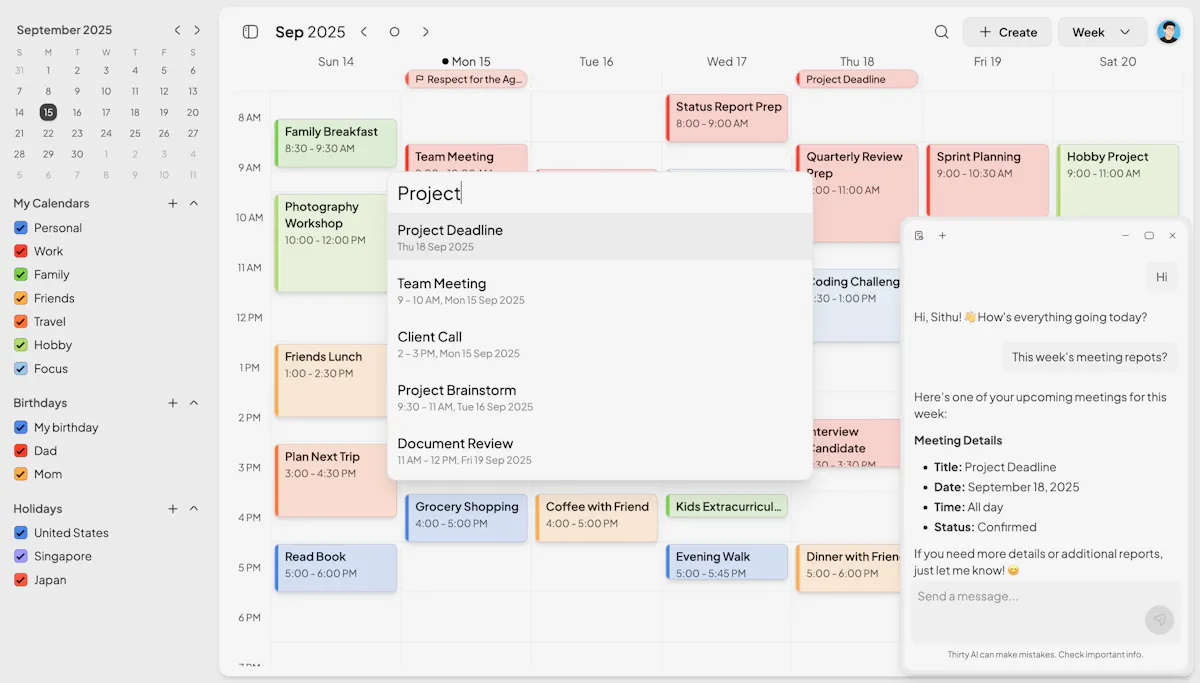This screenshot has width=1200, height=683.
Task: Toggle the Hobby calendar checkbox
Action: 20,345
